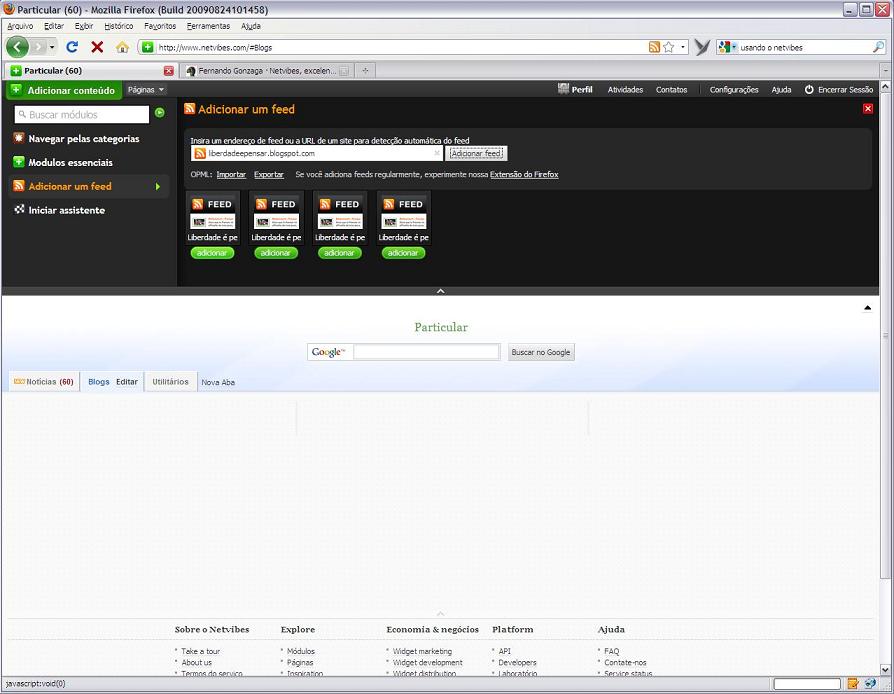Collapse the add content panel with up chevron
Viewport: 894px width, 694px height.
440,291
